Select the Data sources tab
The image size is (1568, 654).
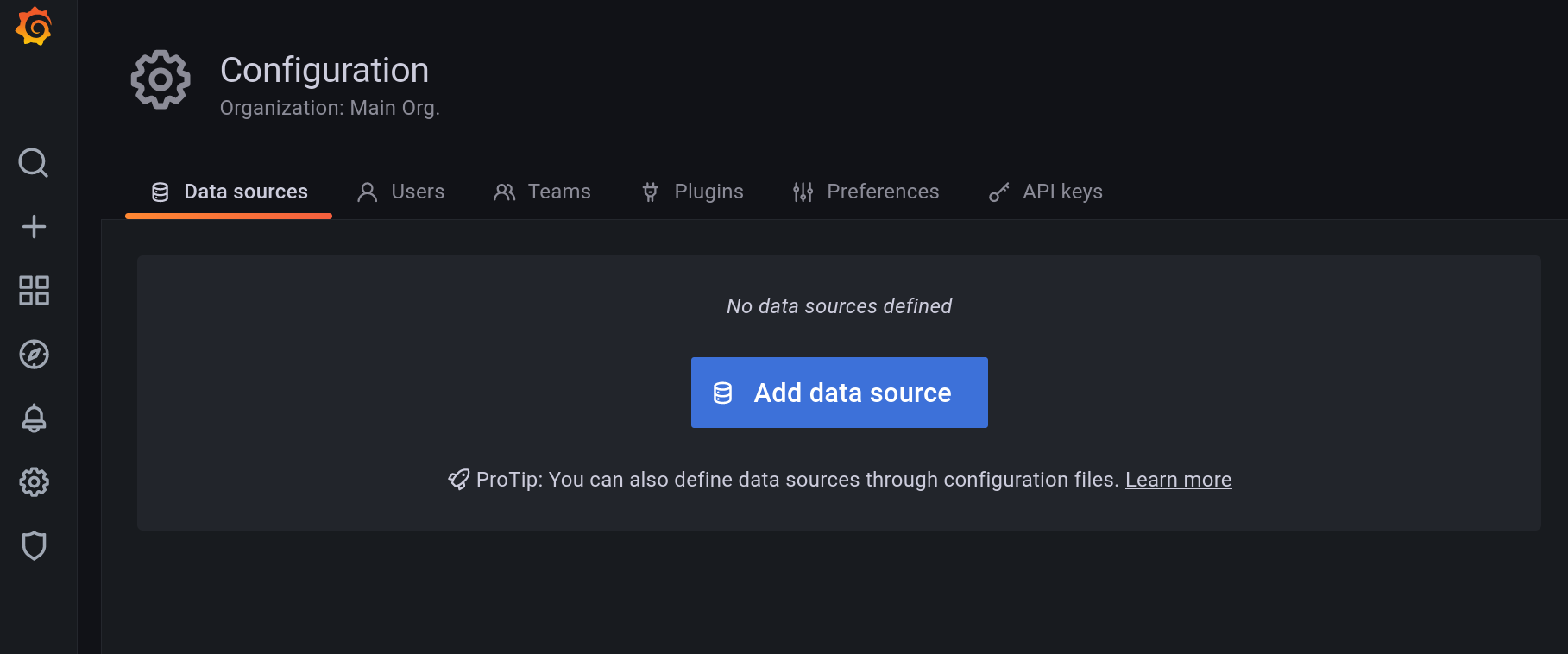(x=230, y=192)
